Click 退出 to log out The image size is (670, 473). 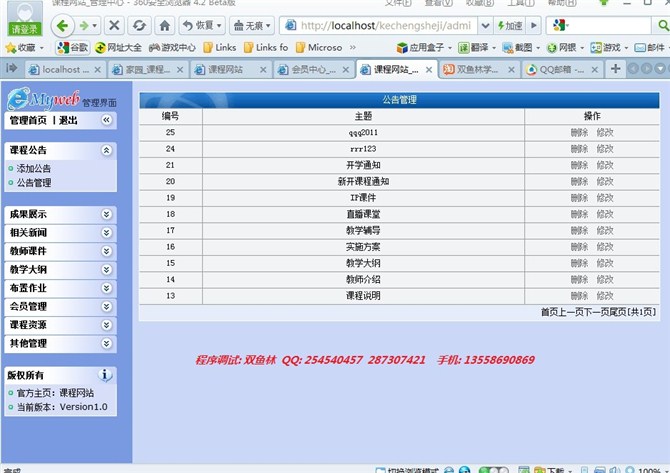click(68, 120)
